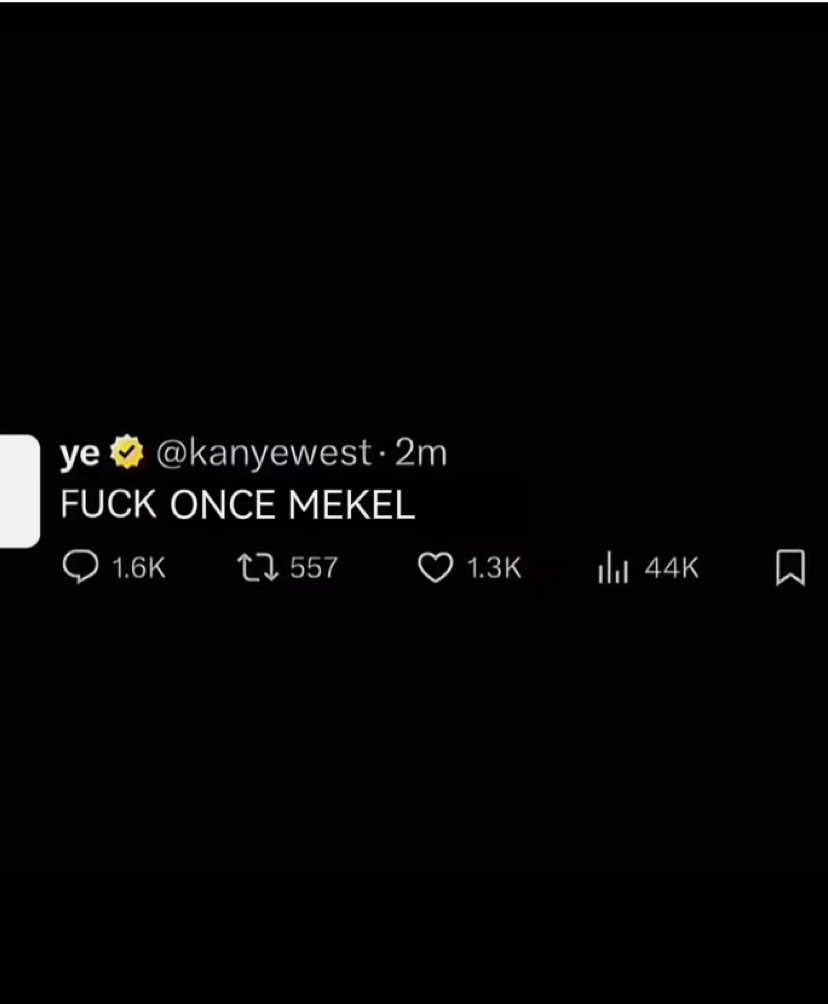Toggle retweet on the post
The image size is (828, 1004).
click(x=256, y=567)
